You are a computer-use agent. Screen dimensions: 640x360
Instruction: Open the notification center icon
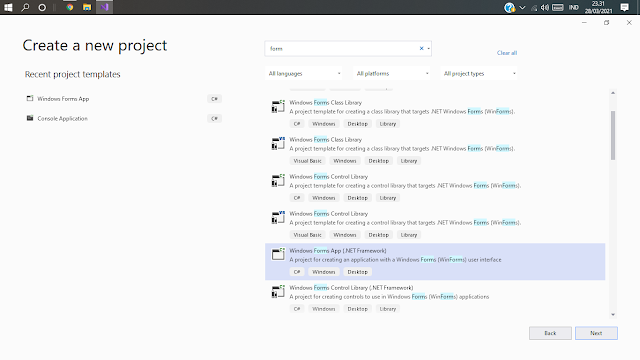pyautogui.click(x=624, y=7)
